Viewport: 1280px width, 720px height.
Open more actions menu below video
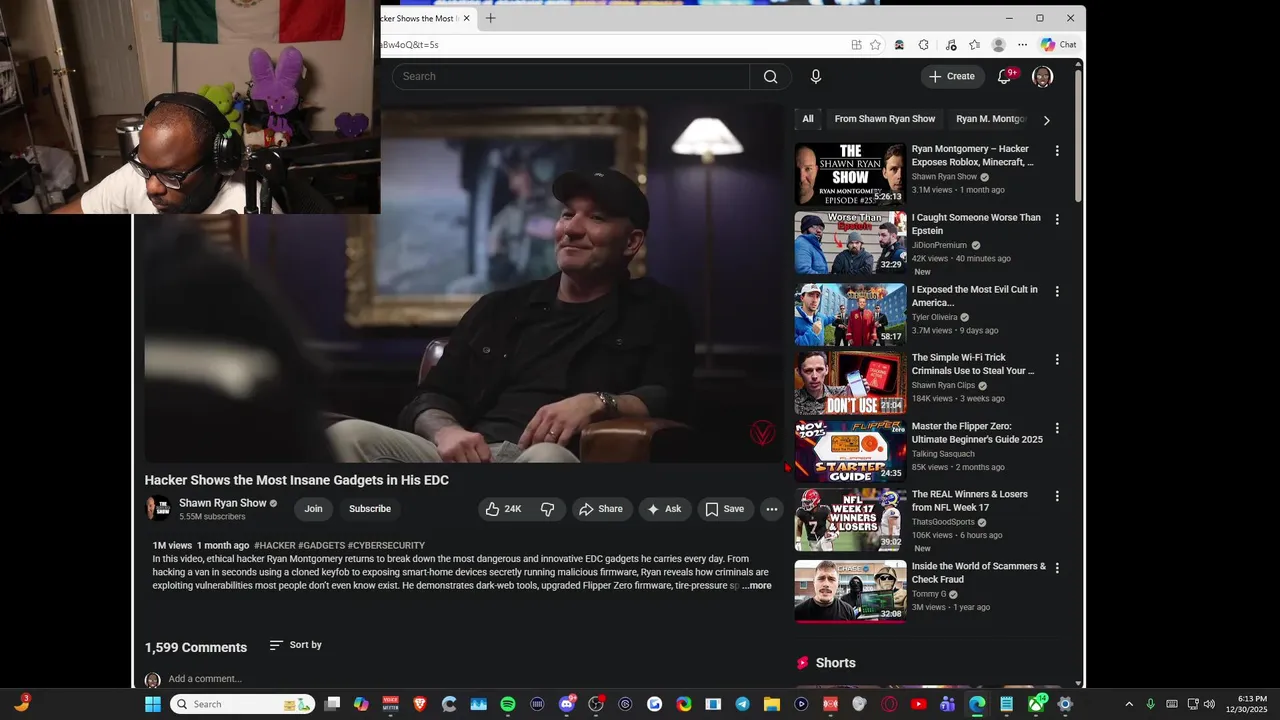(x=771, y=509)
